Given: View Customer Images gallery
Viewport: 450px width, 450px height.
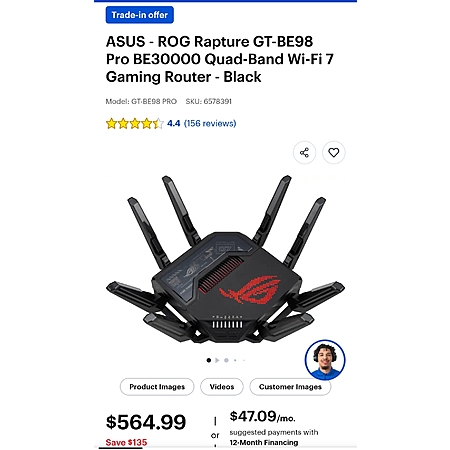Looking at the screenshot, I should click(290, 387).
